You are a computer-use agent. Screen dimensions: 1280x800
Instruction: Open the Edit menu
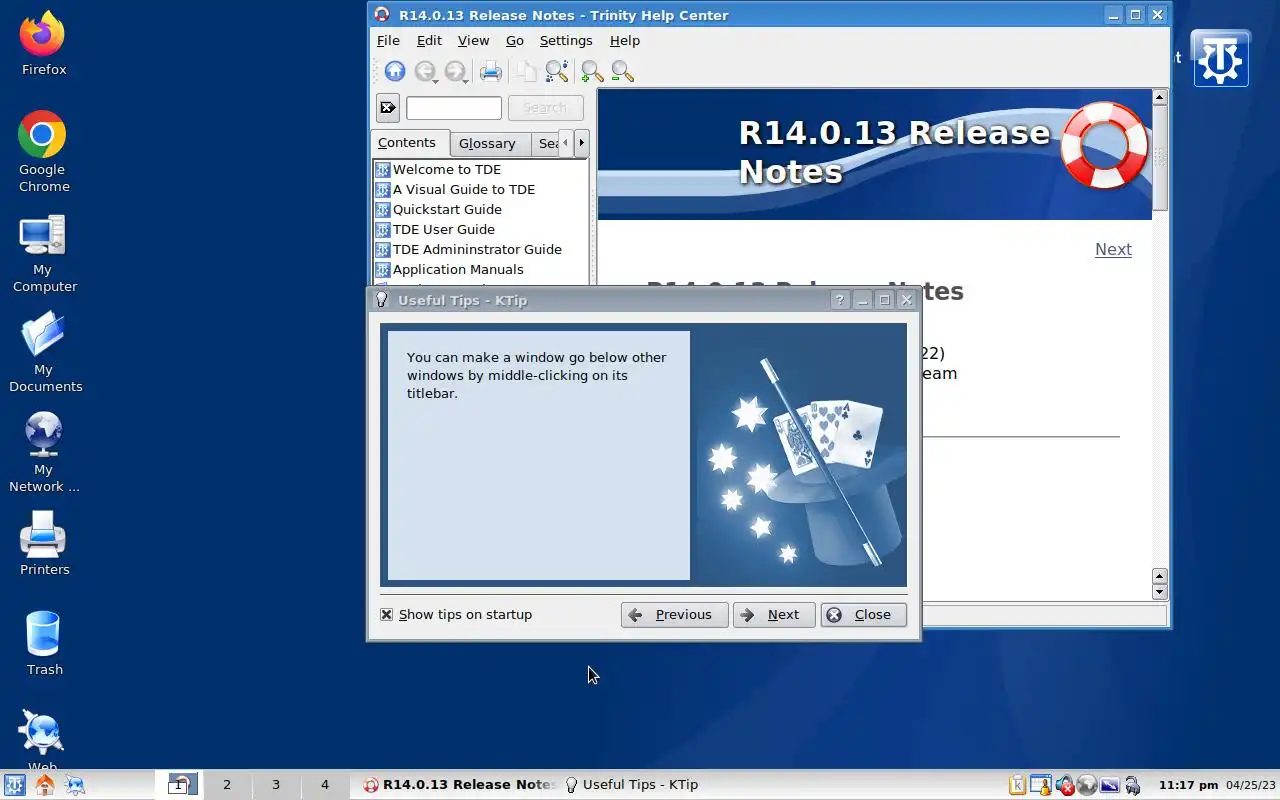click(x=429, y=41)
